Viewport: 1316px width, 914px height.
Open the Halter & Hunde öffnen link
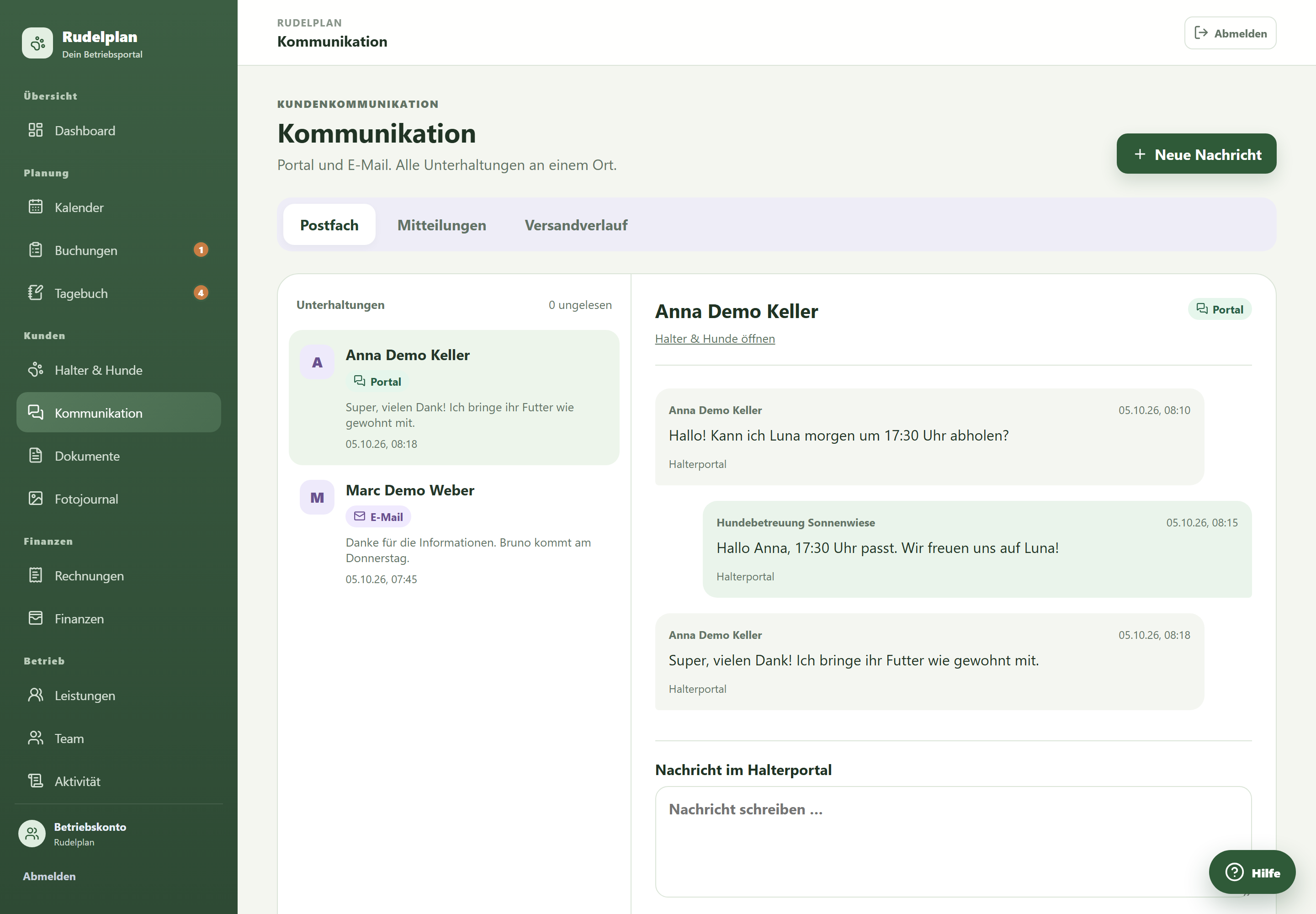(x=715, y=339)
